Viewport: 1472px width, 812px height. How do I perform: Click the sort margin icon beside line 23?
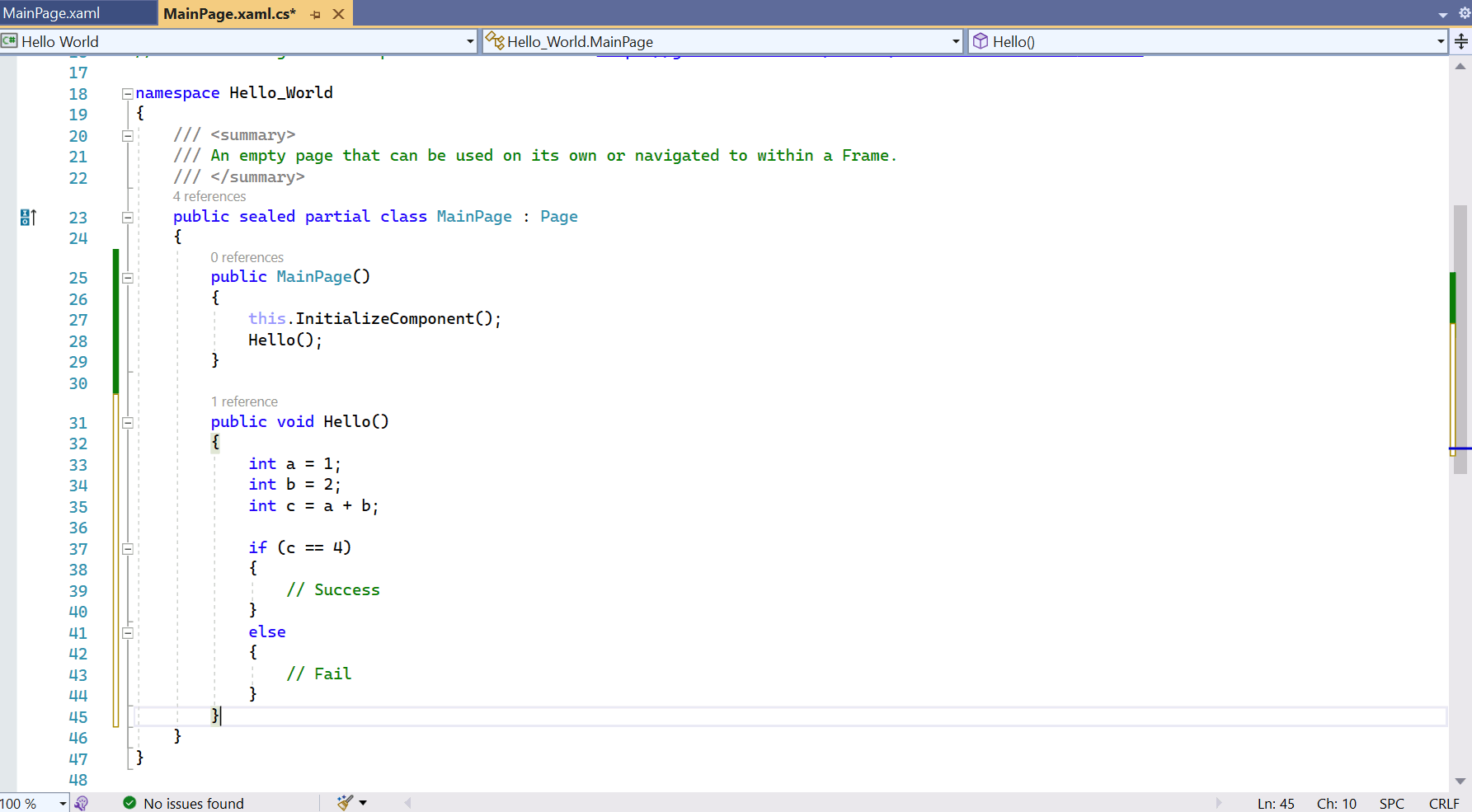[29, 217]
